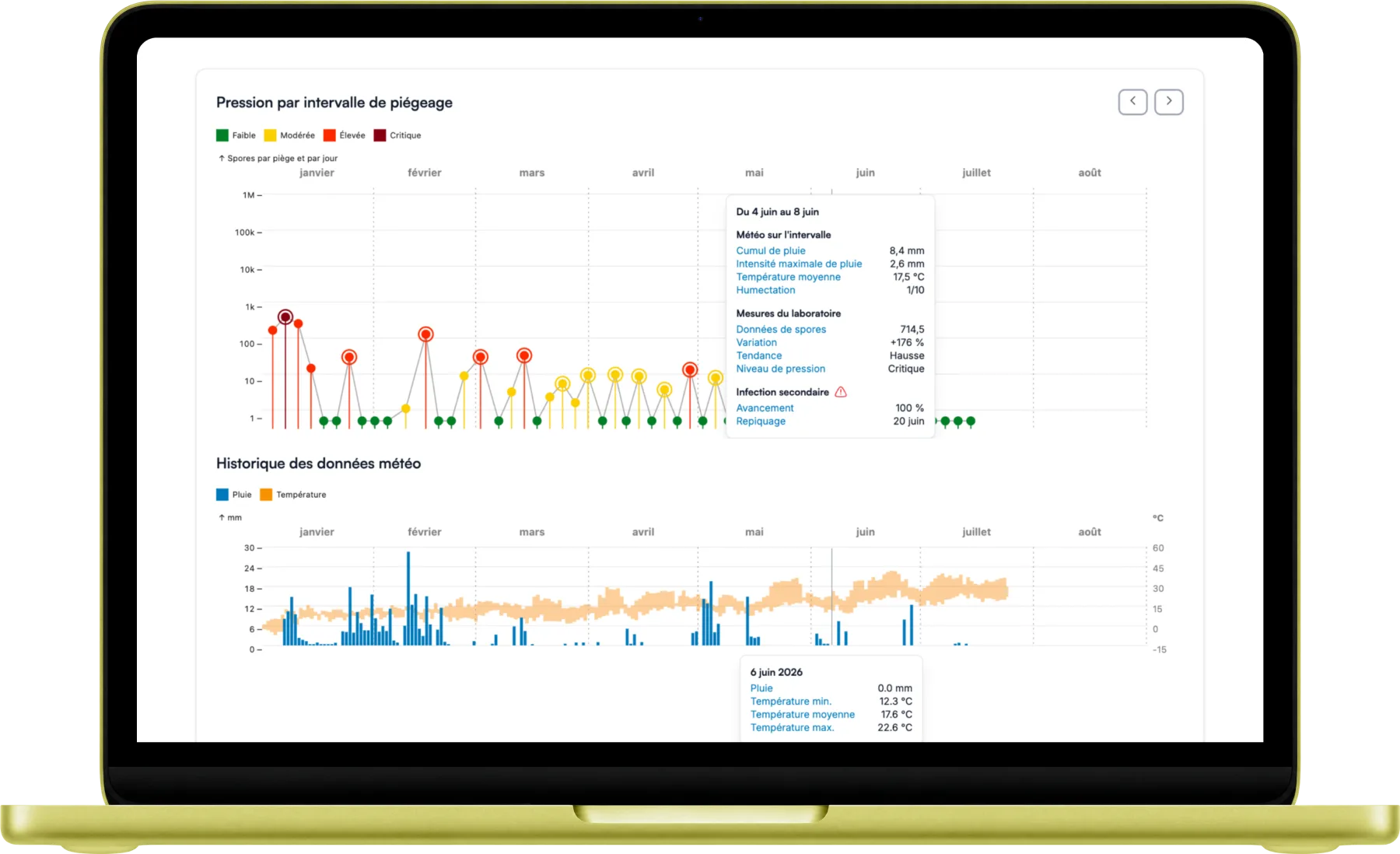The width and height of the screenshot is (1400, 854).
Task: Select the red ringed peak point in February
Action: point(425,334)
